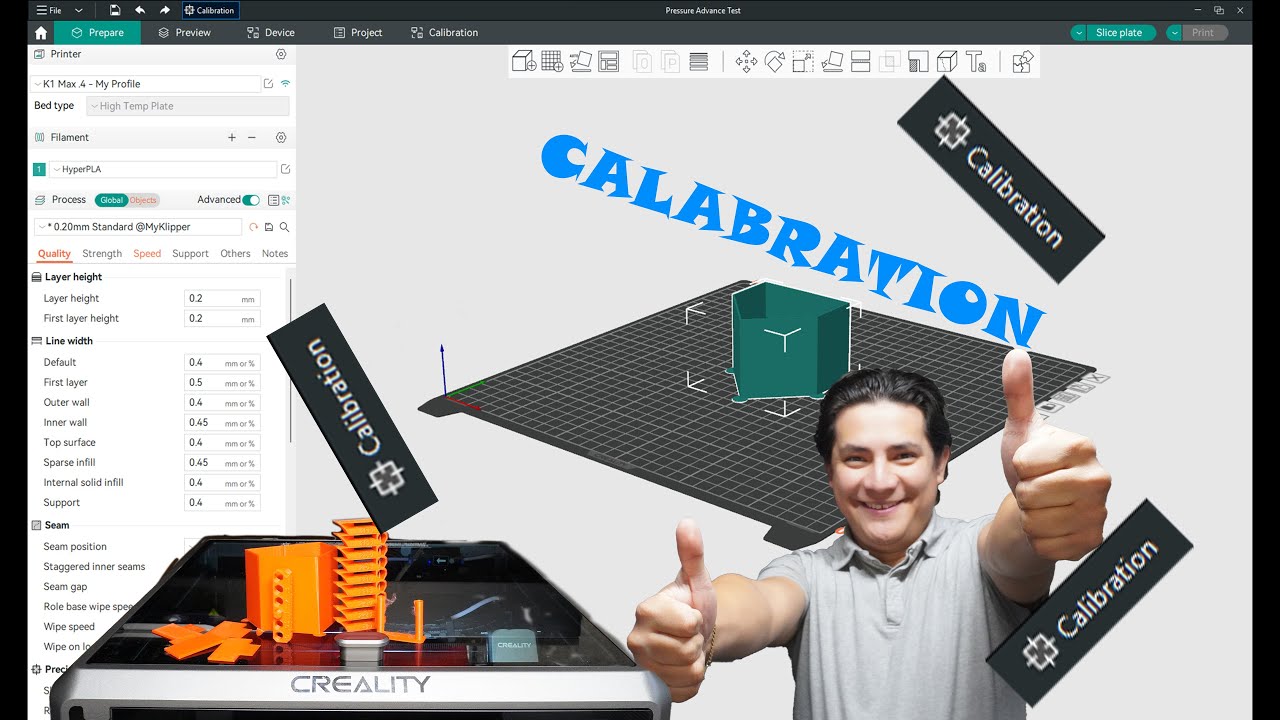The height and width of the screenshot is (720, 1280).
Task: Select the Text shape tool
Action: (x=976, y=62)
